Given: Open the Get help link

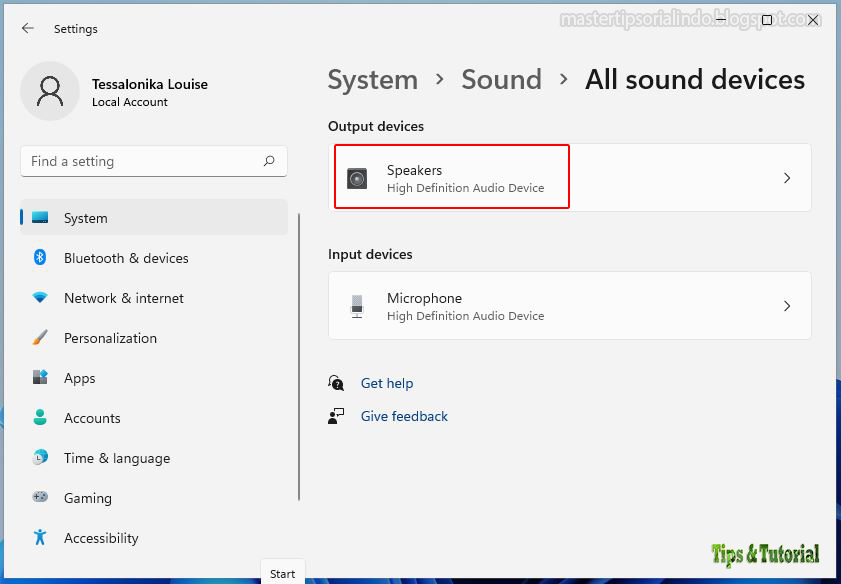Looking at the screenshot, I should tap(387, 383).
